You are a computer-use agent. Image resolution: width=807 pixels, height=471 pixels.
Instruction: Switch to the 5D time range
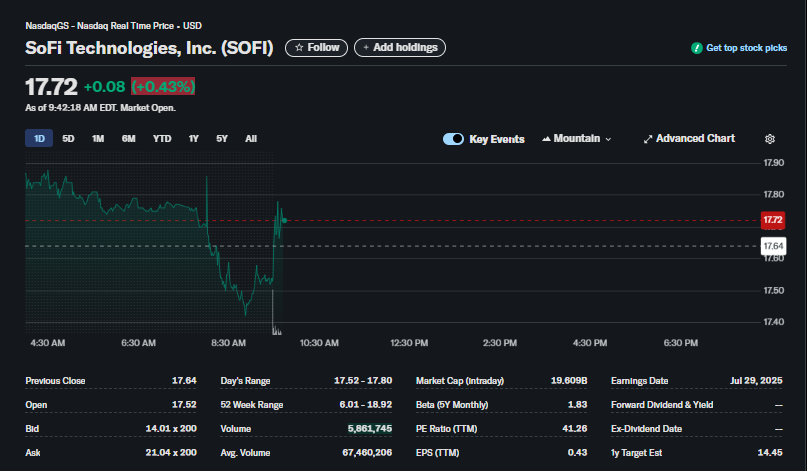(x=68, y=138)
